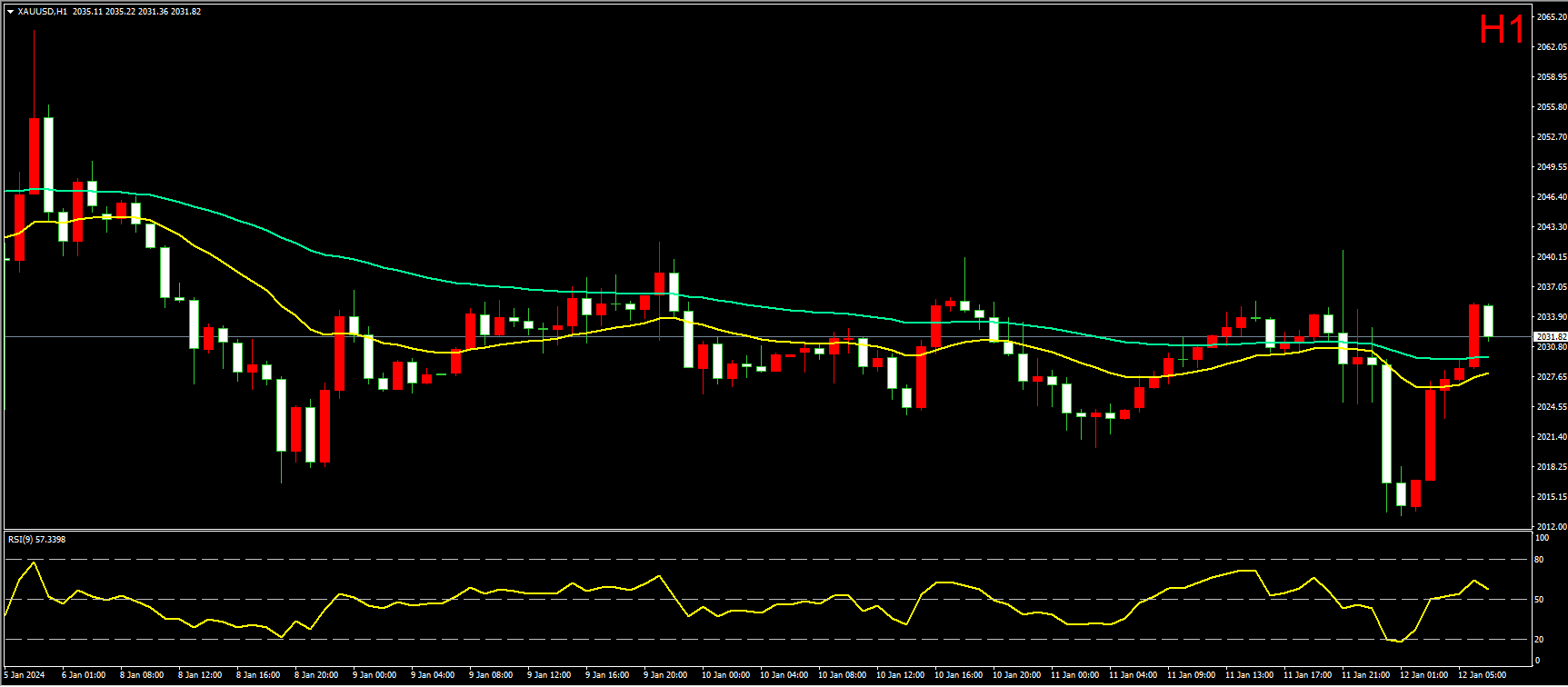Click the 2040.15 price scale label

[x=1552, y=257]
